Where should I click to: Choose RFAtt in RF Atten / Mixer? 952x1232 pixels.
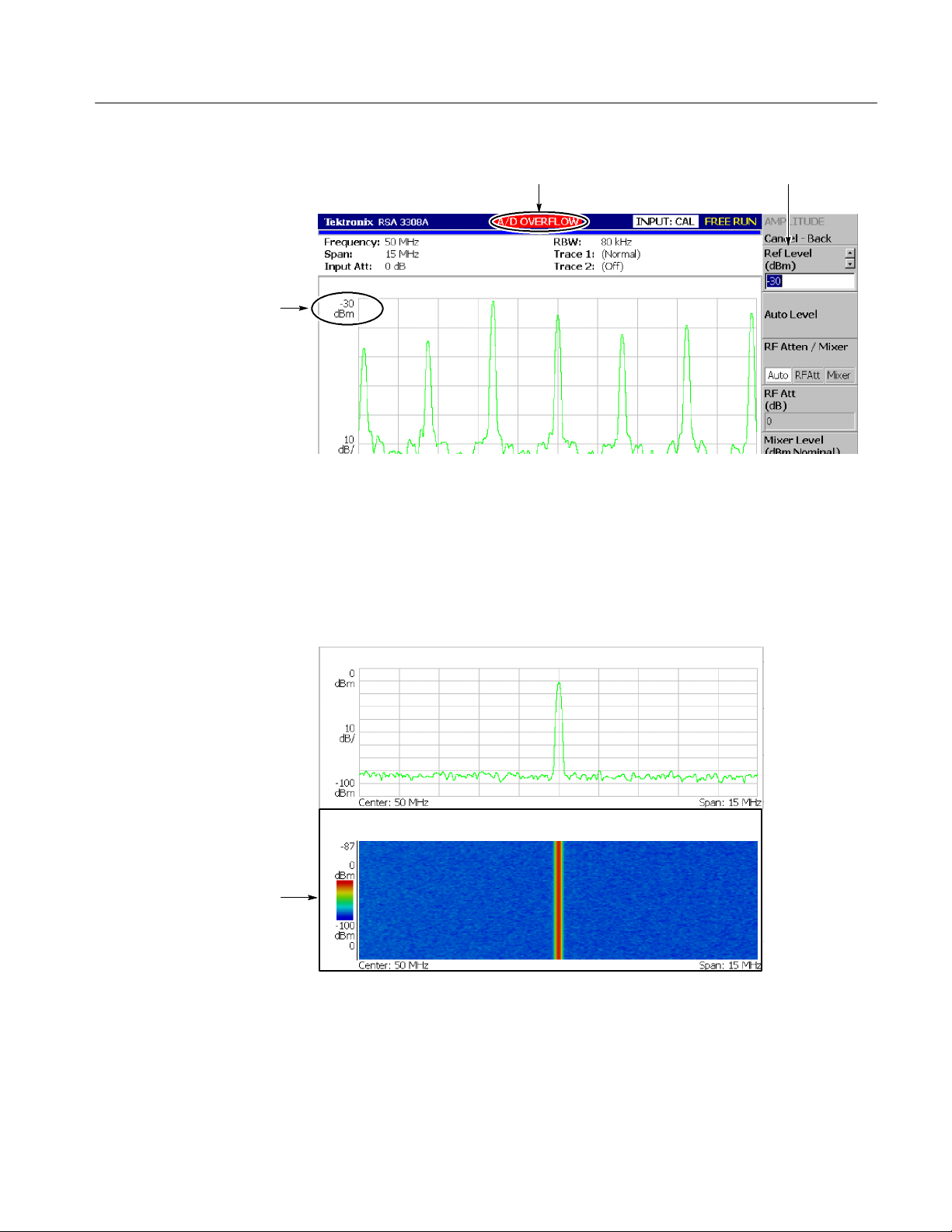(x=807, y=375)
